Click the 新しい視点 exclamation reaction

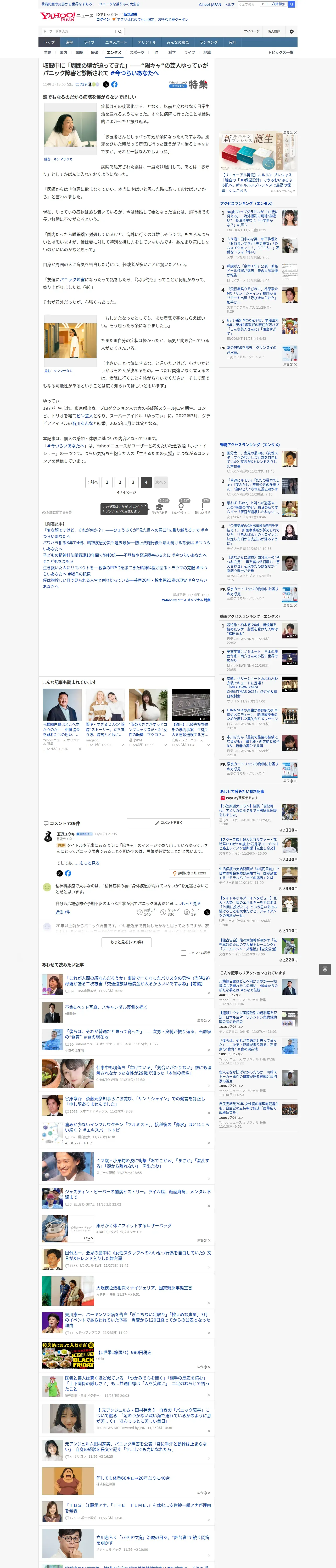(203, 508)
